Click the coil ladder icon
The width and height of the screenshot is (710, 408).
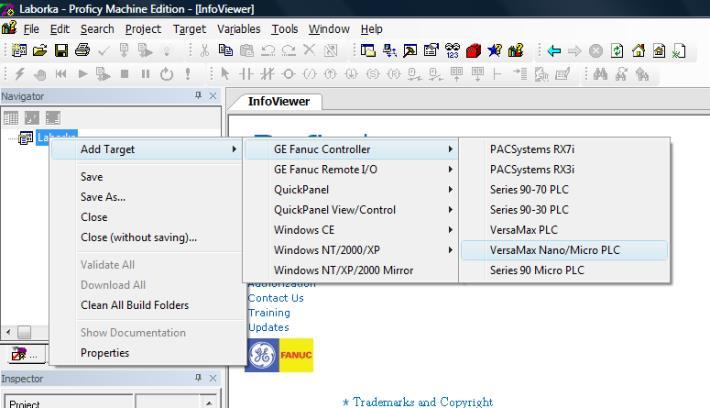(x=288, y=74)
